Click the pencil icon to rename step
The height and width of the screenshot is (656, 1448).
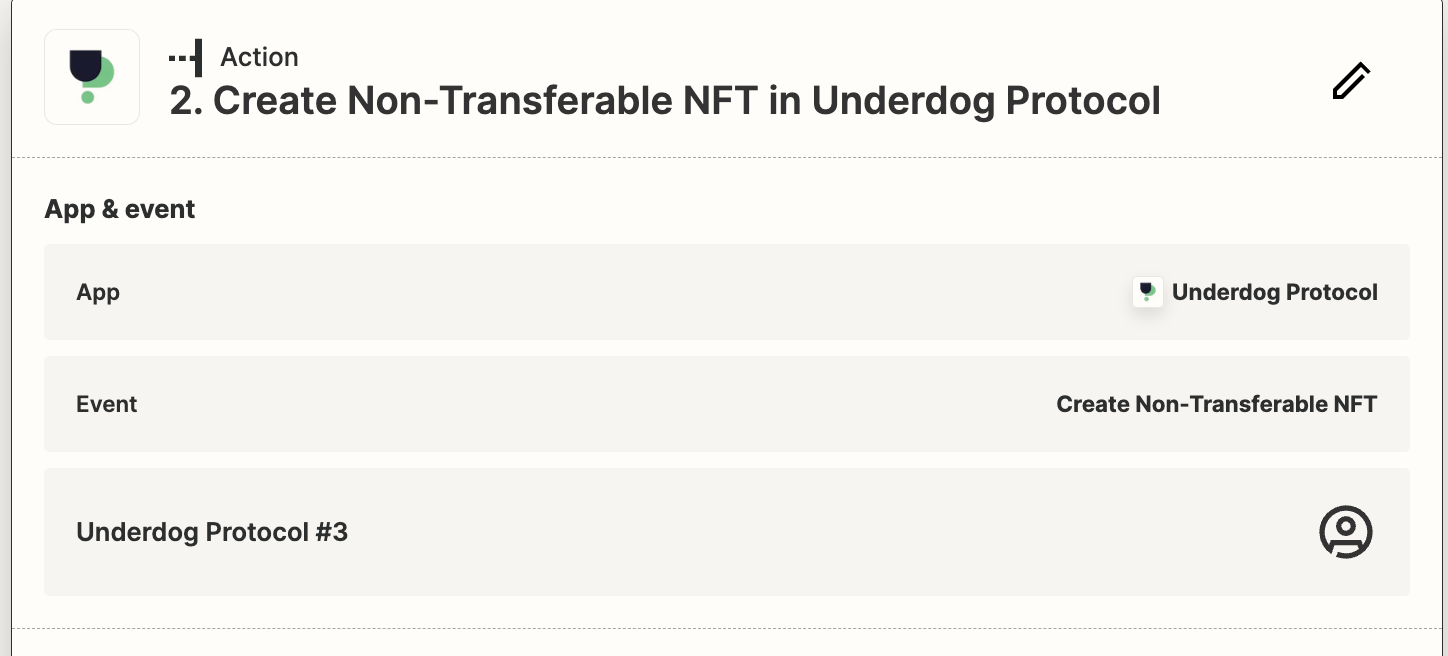(x=1351, y=81)
